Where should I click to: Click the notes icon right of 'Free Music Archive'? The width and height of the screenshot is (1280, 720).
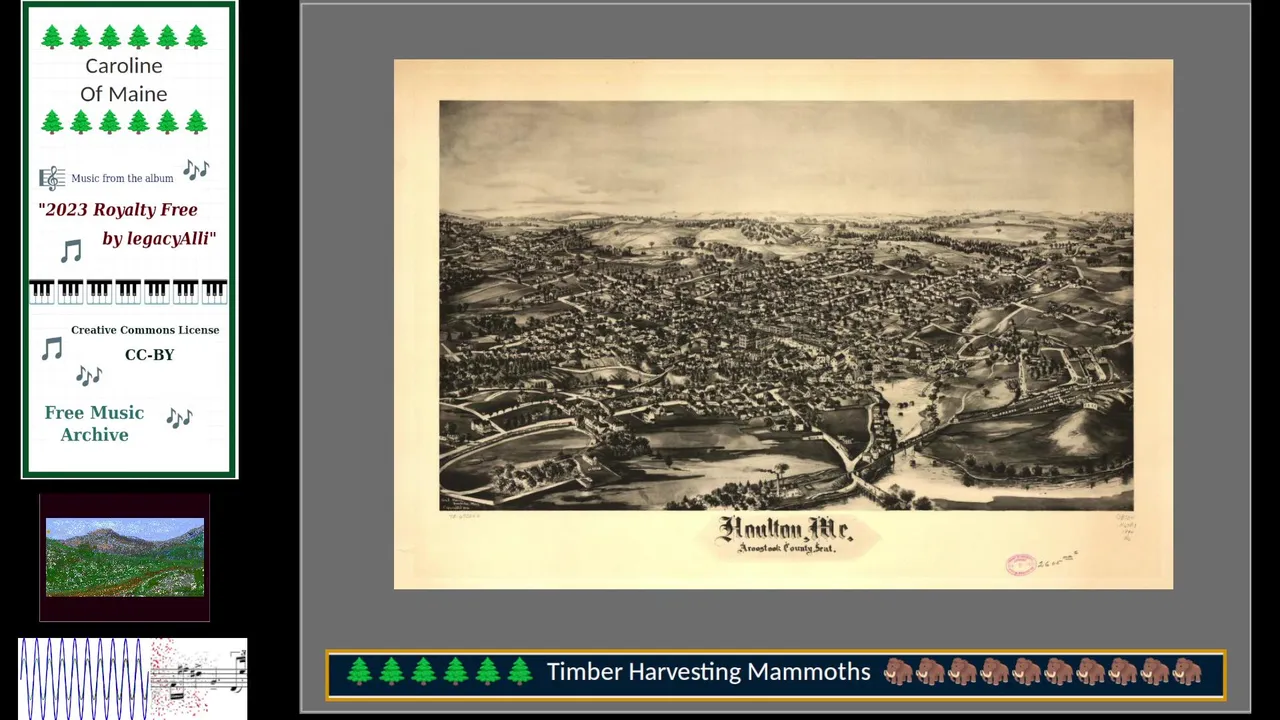click(x=179, y=417)
